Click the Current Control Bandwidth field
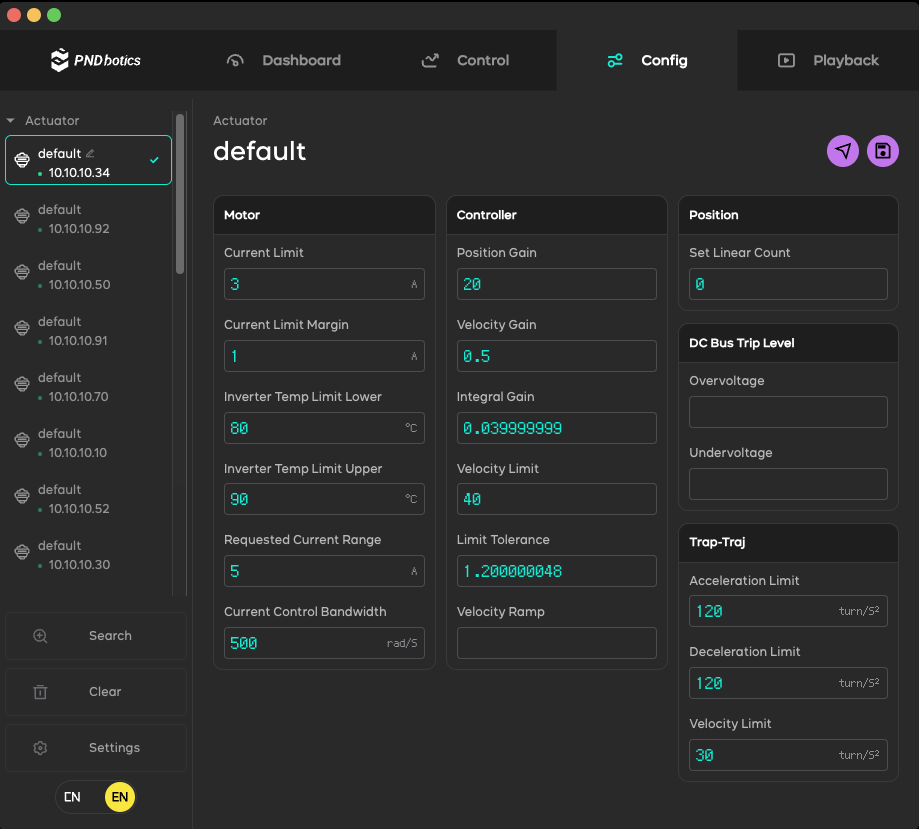Image resolution: width=919 pixels, height=829 pixels. pyautogui.click(x=324, y=643)
